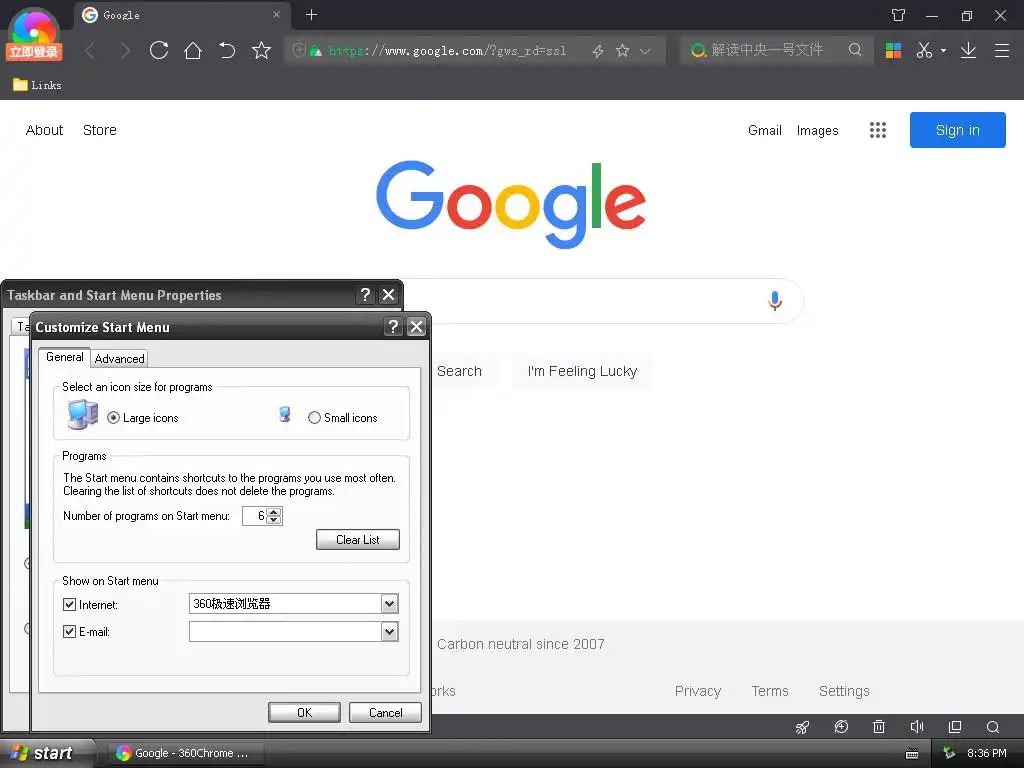Decrease number of programs with down arrow

click(x=274, y=520)
